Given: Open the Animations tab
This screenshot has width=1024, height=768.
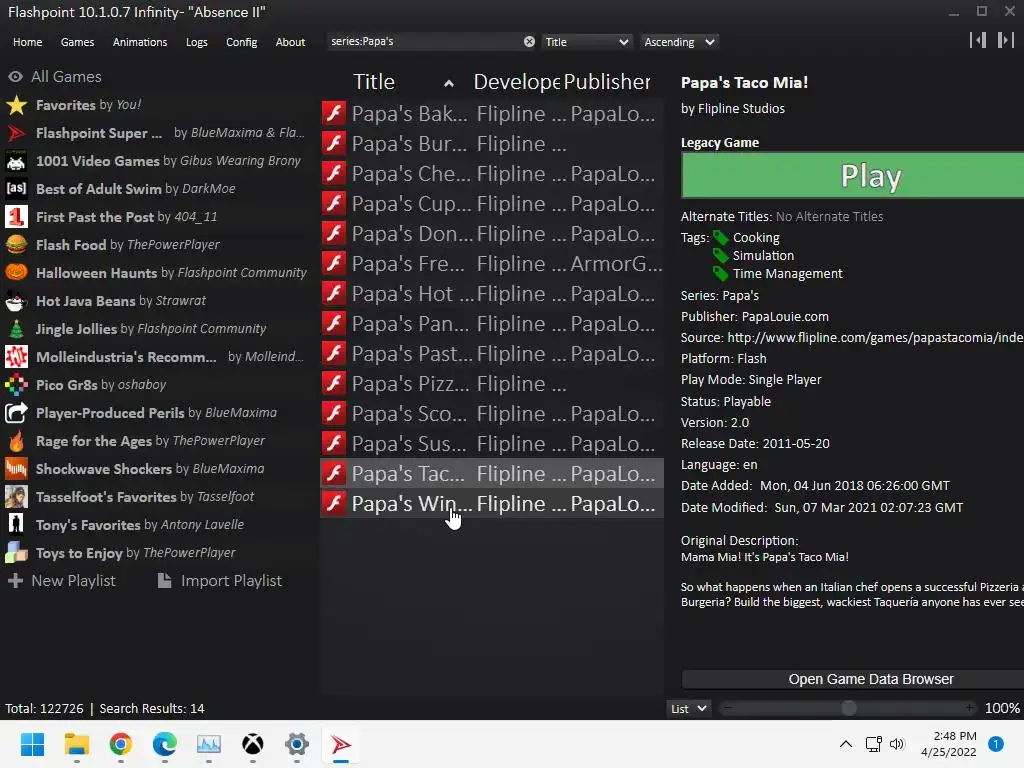Looking at the screenshot, I should click(140, 42).
